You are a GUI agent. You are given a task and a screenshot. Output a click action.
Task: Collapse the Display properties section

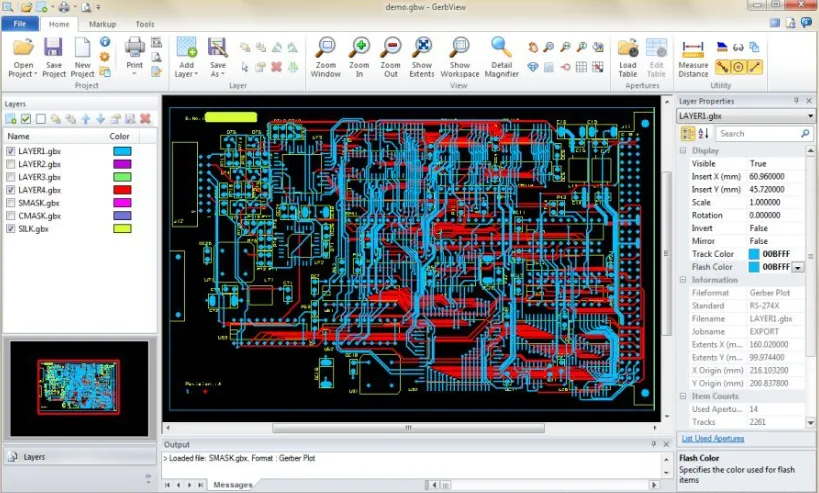coord(683,150)
